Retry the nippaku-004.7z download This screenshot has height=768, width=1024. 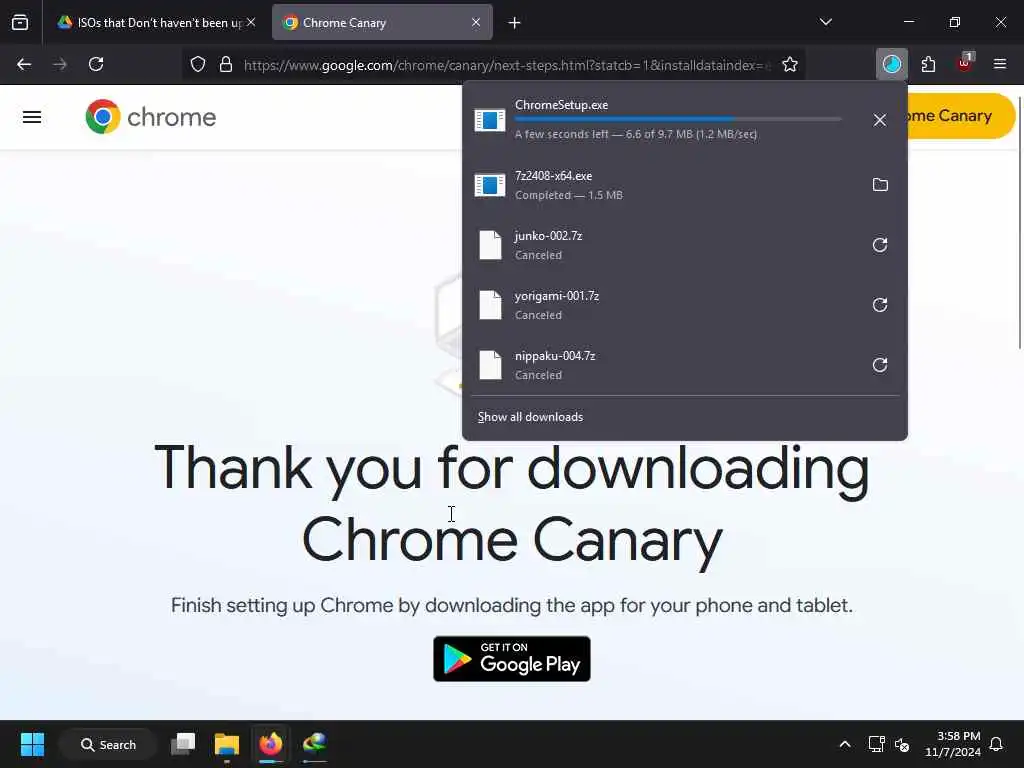coord(880,365)
